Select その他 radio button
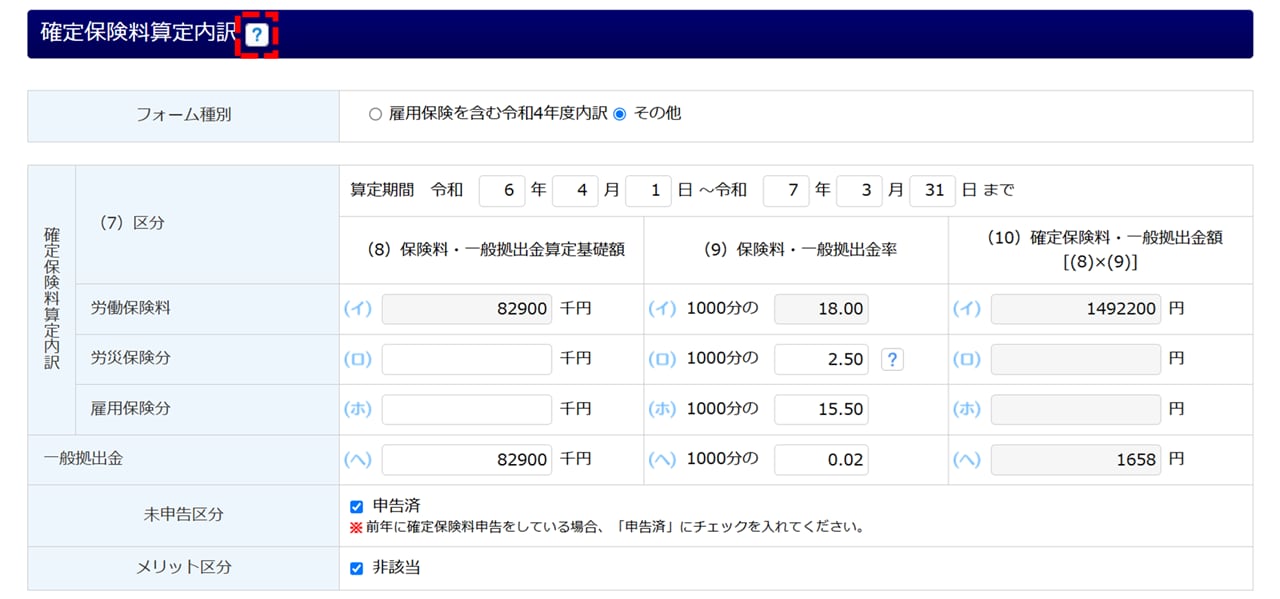The width and height of the screenshot is (1280, 599). [620, 114]
